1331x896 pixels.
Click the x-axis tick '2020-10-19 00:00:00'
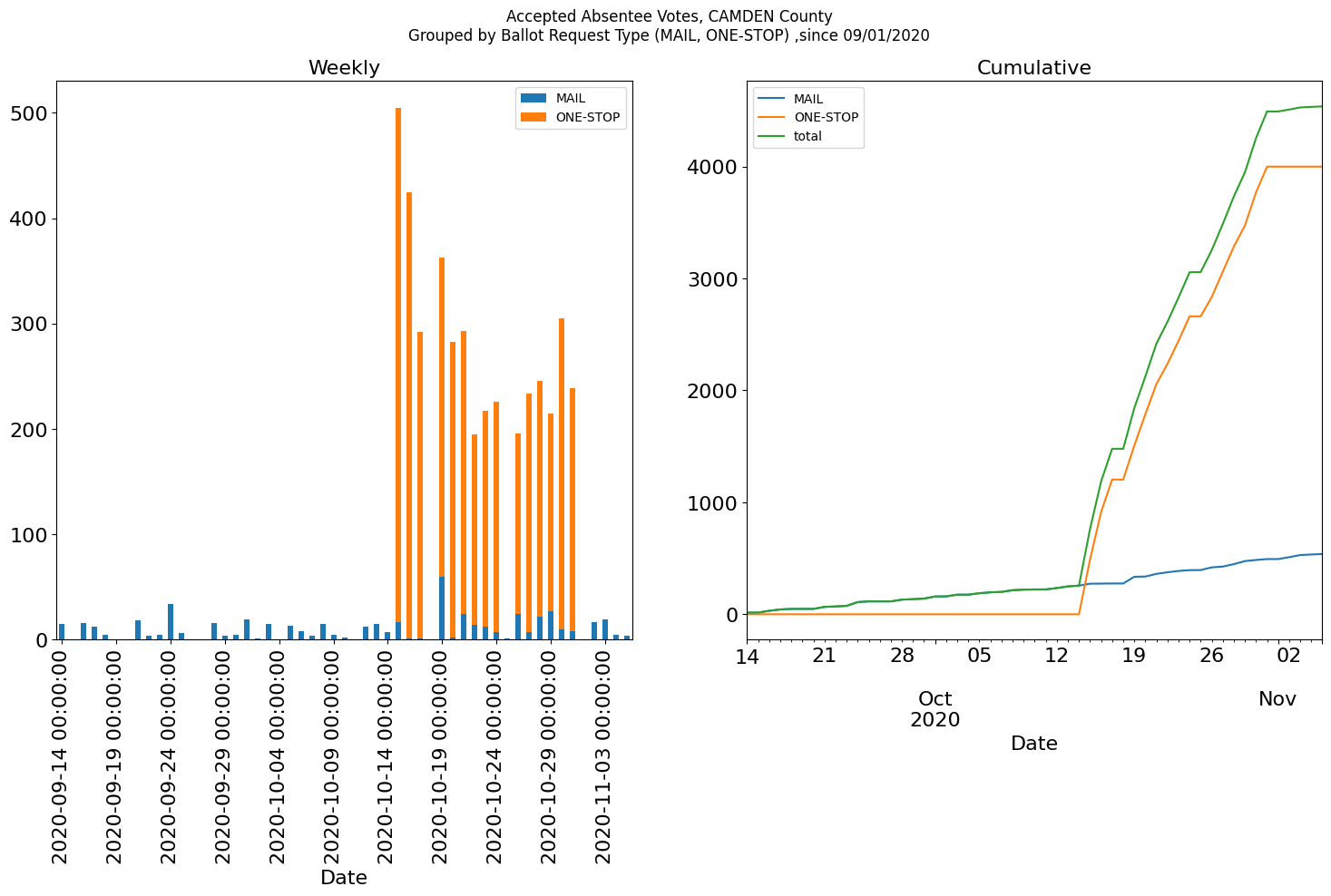click(442, 755)
